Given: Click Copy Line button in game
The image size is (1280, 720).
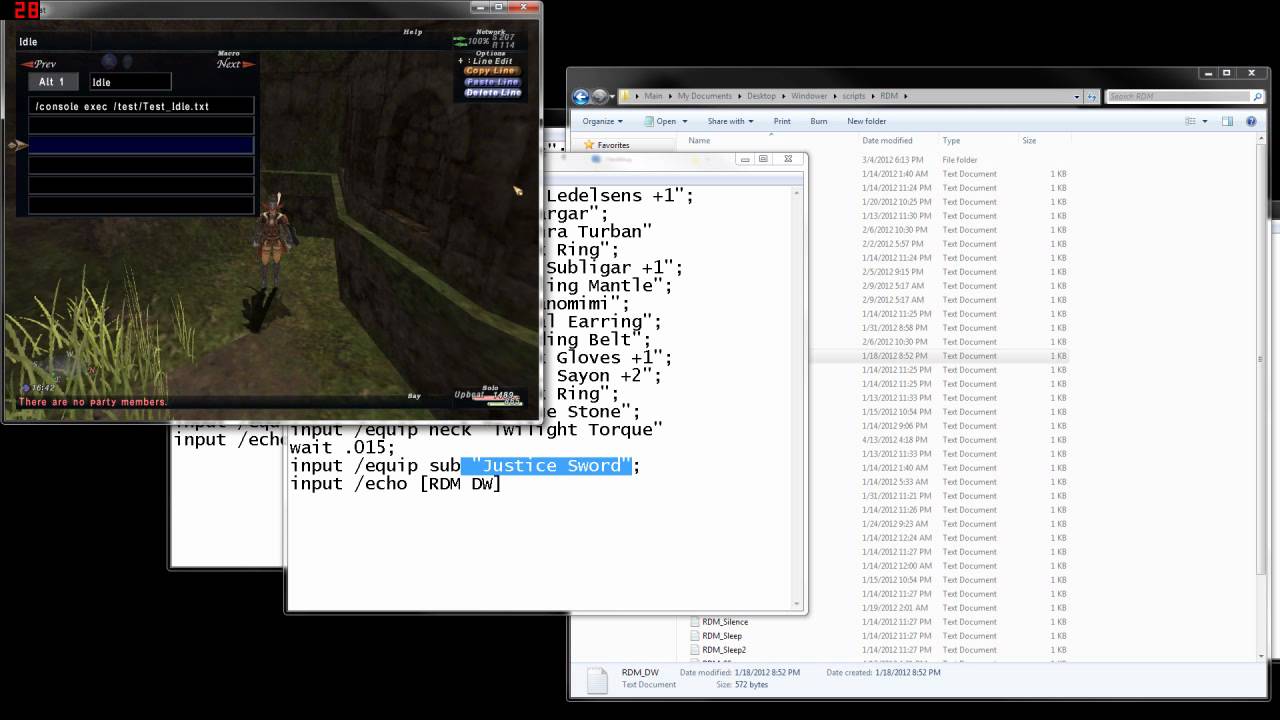Looking at the screenshot, I should [x=490, y=71].
